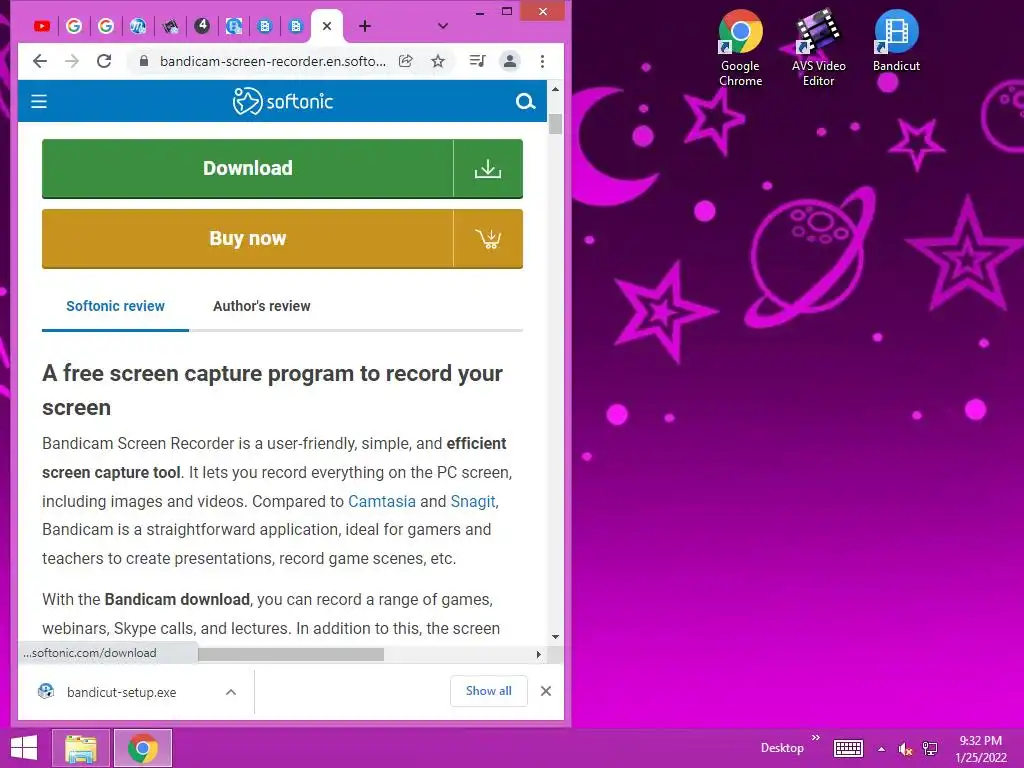Image resolution: width=1024 pixels, height=768 pixels.
Task: Open the touch keyboard taskbar icon
Action: pyautogui.click(x=848, y=748)
